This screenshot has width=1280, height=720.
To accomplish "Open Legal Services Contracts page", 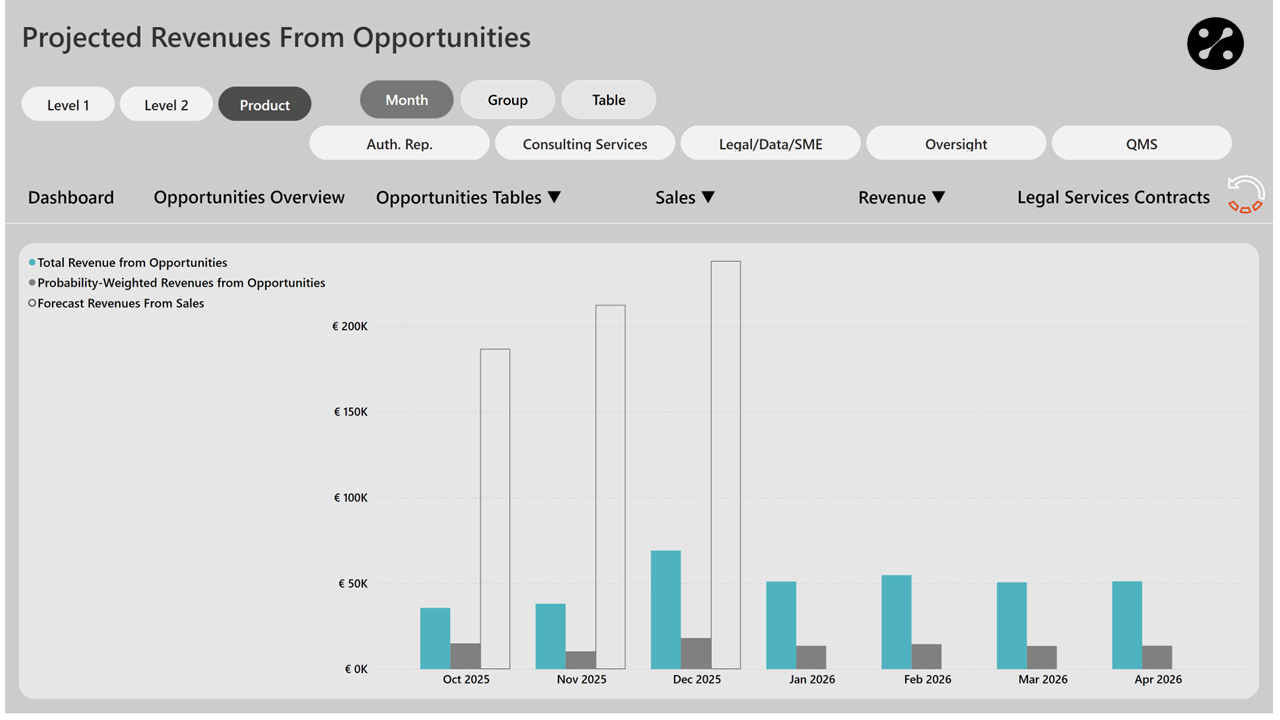I will pos(1113,198).
